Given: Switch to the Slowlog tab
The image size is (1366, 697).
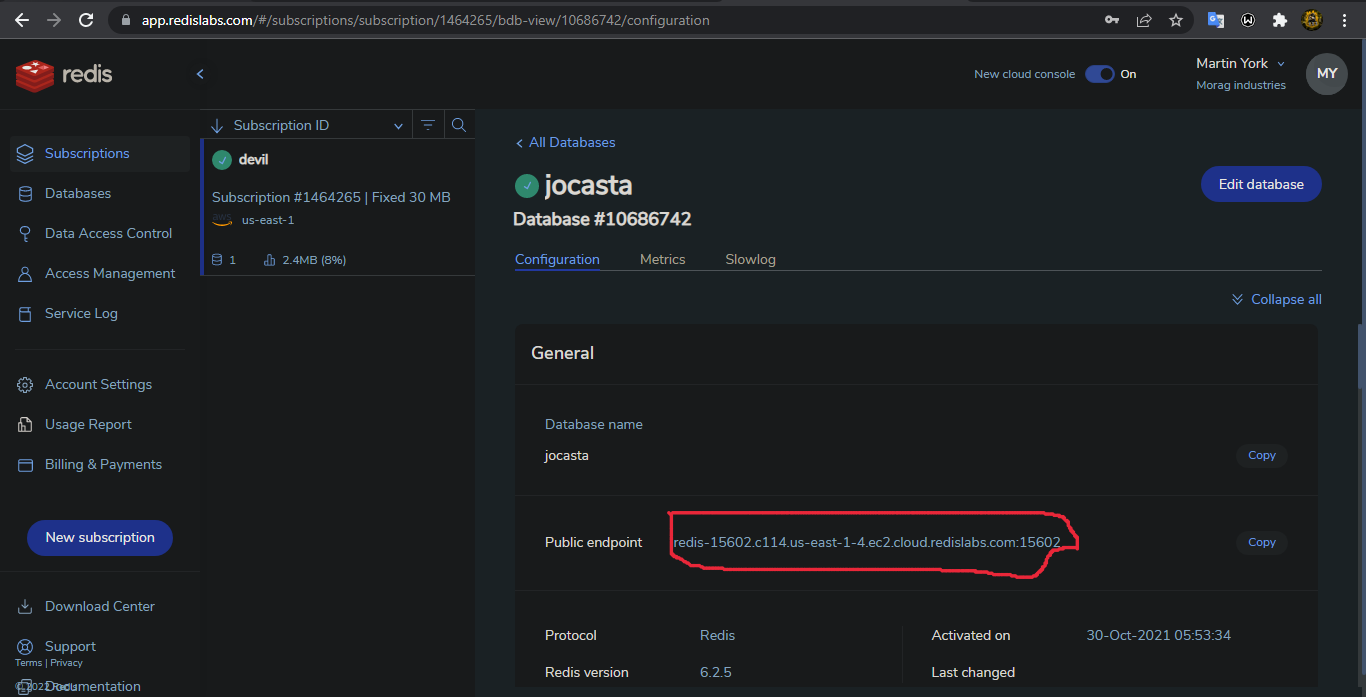Looking at the screenshot, I should tap(750, 259).
